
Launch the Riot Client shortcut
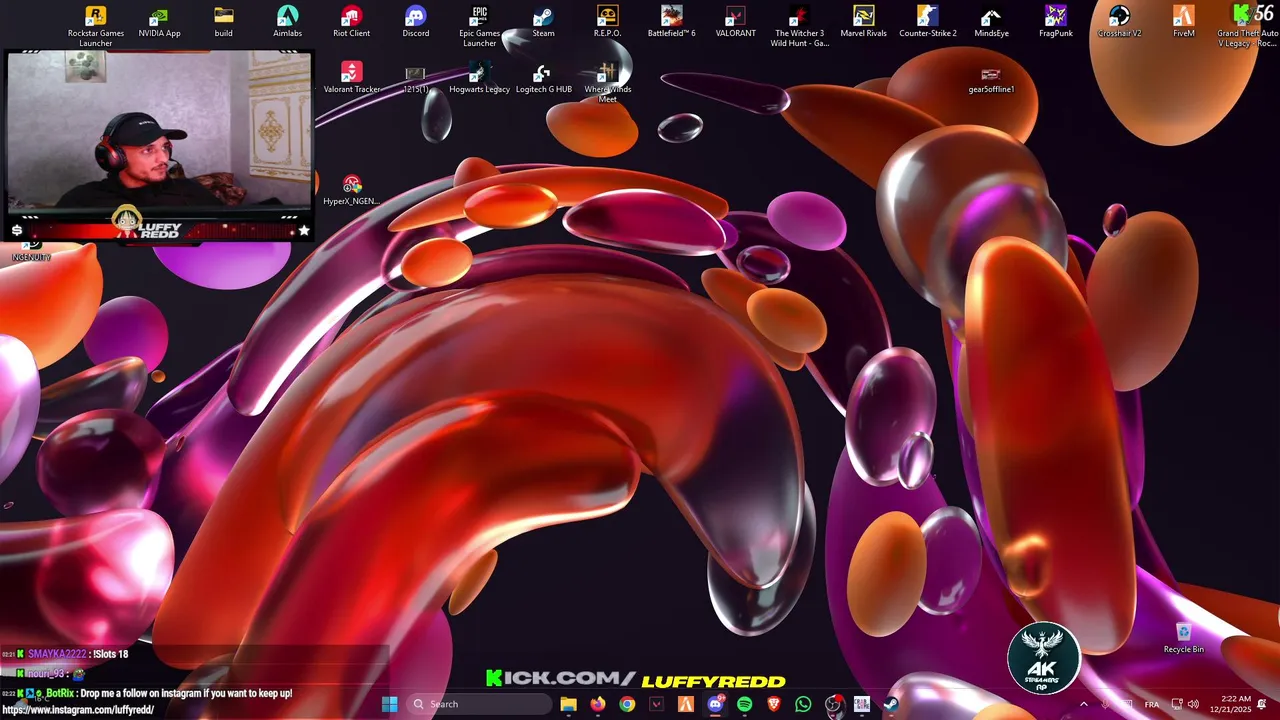pyautogui.click(x=351, y=22)
